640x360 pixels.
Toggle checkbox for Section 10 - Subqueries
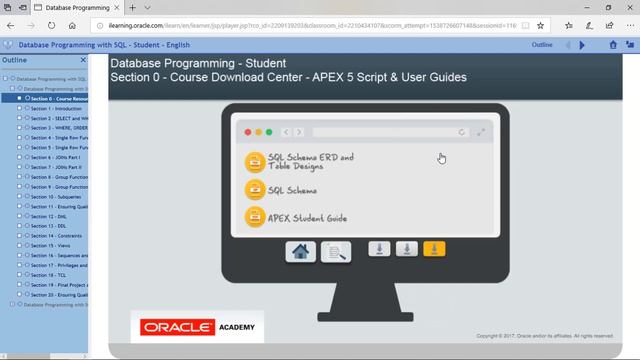pos(19,196)
